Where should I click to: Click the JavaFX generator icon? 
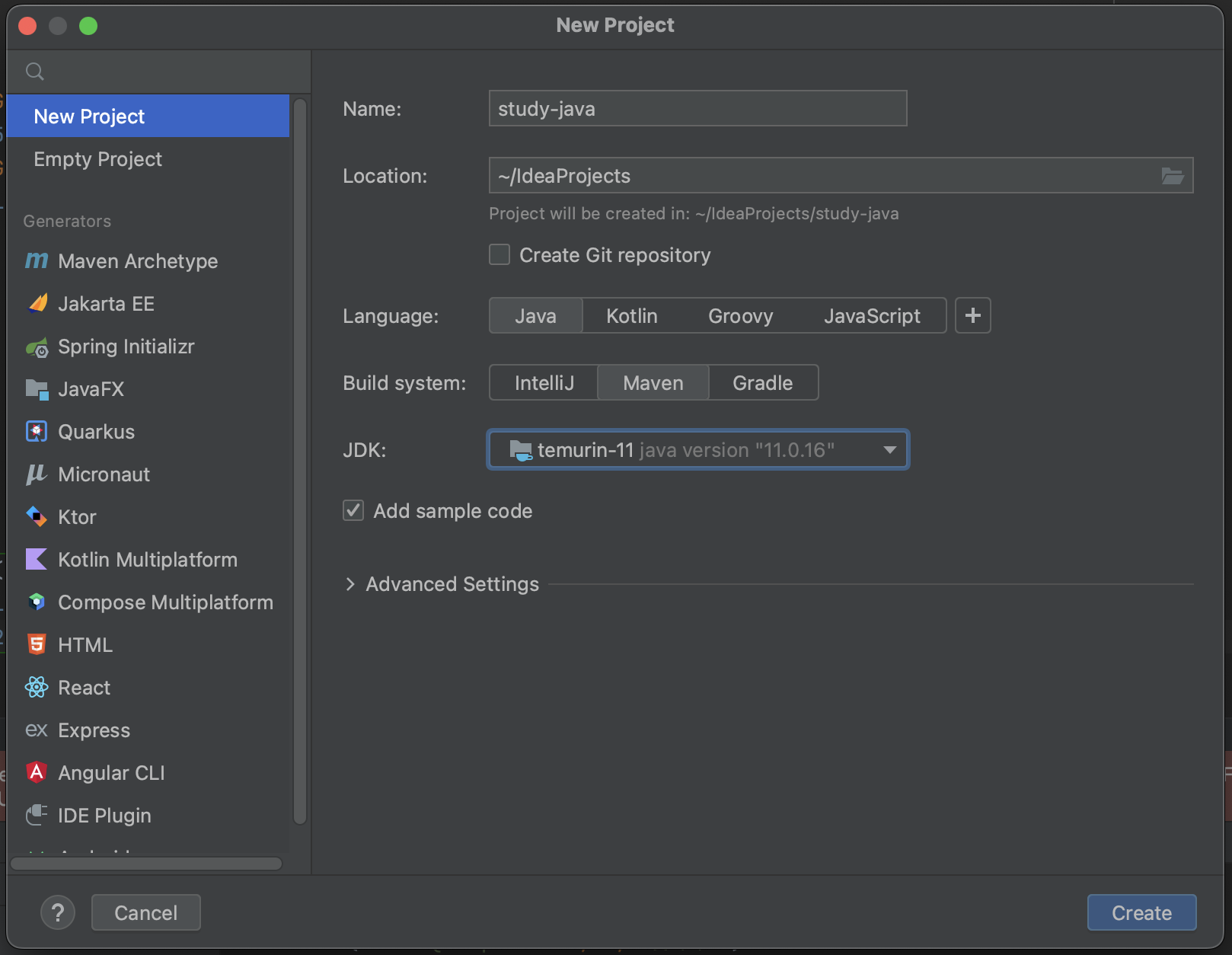37,389
